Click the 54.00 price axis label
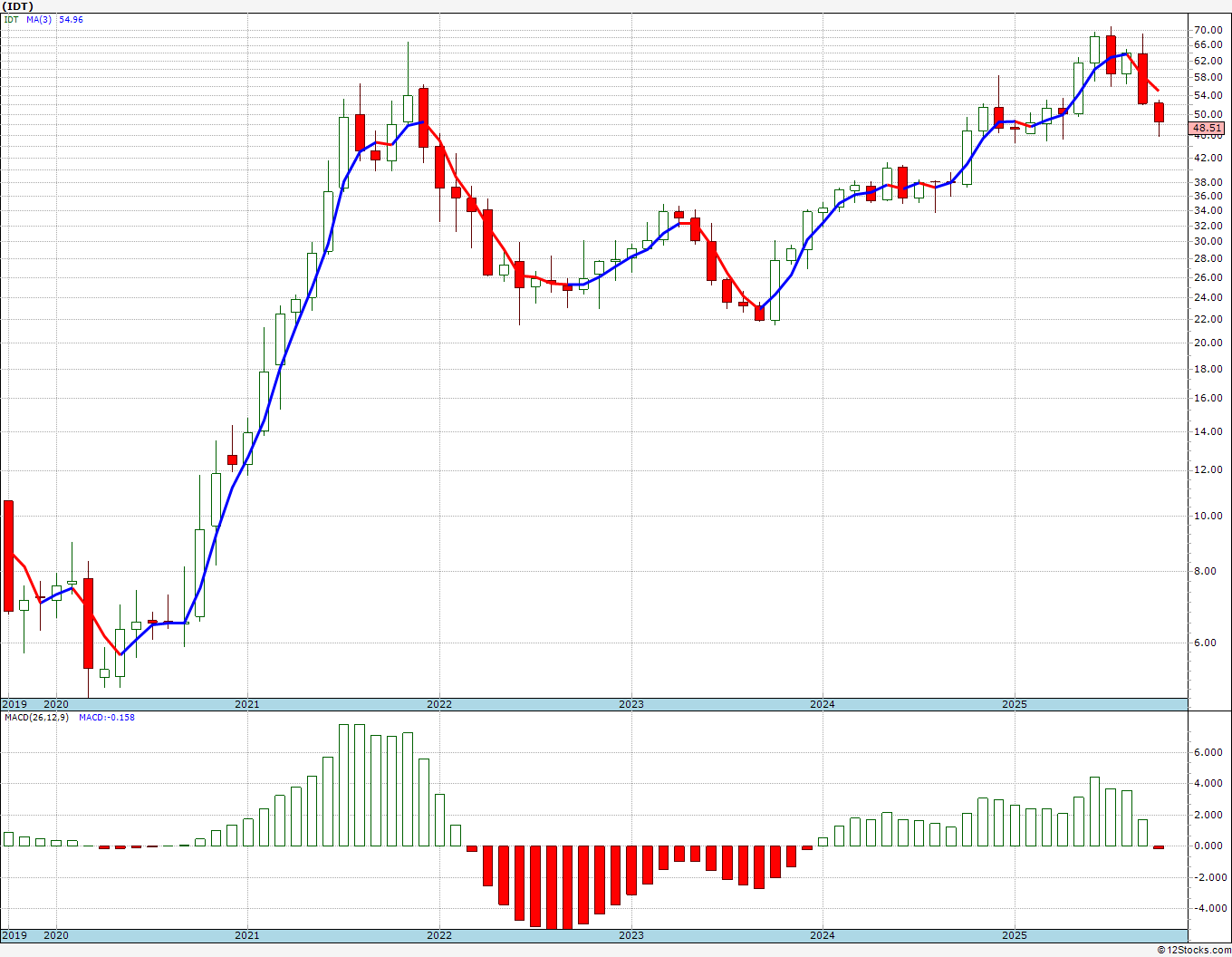The image size is (1232, 957). pyautogui.click(x=1208, y=96)
